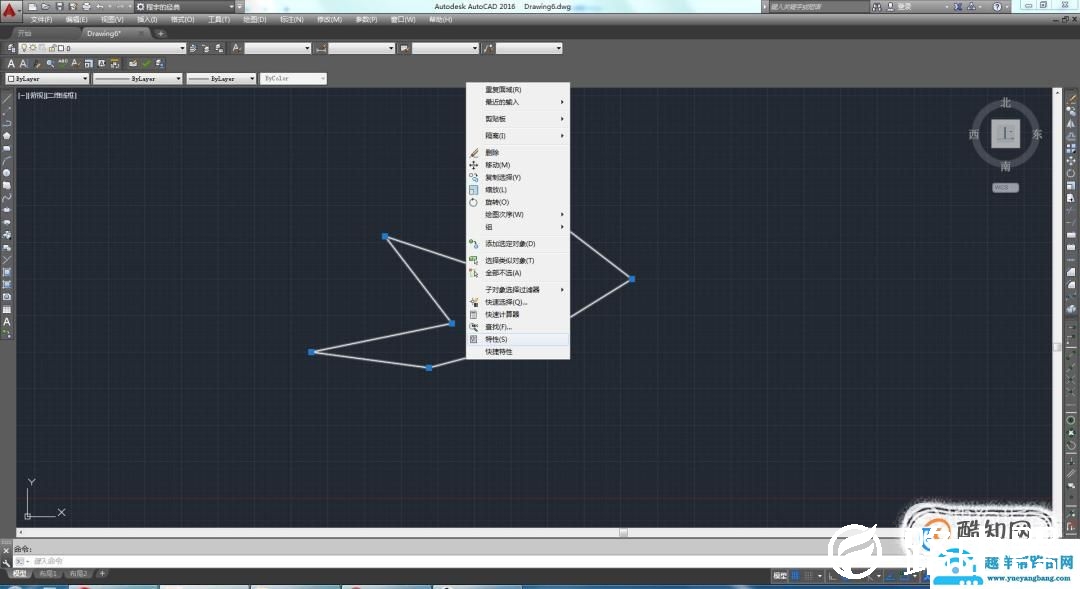Click the new drawing tab plus button
1080x589 pixels.
tap(161, 33)
